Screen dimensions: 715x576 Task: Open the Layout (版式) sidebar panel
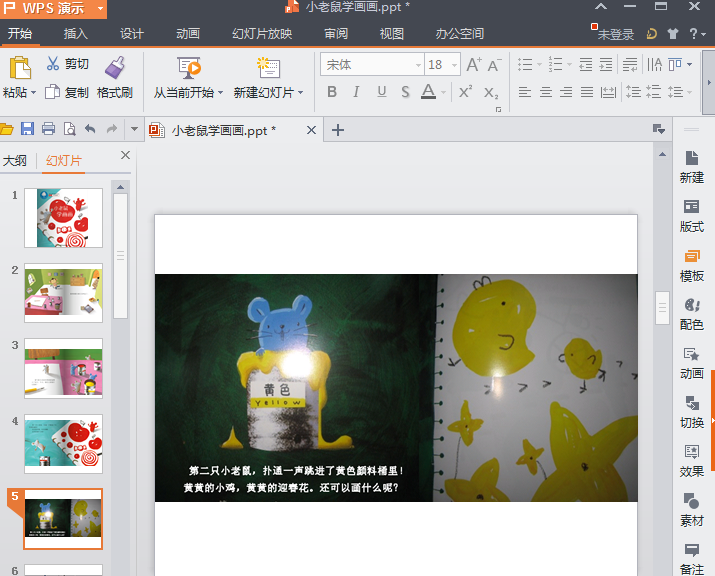[692, 216]
